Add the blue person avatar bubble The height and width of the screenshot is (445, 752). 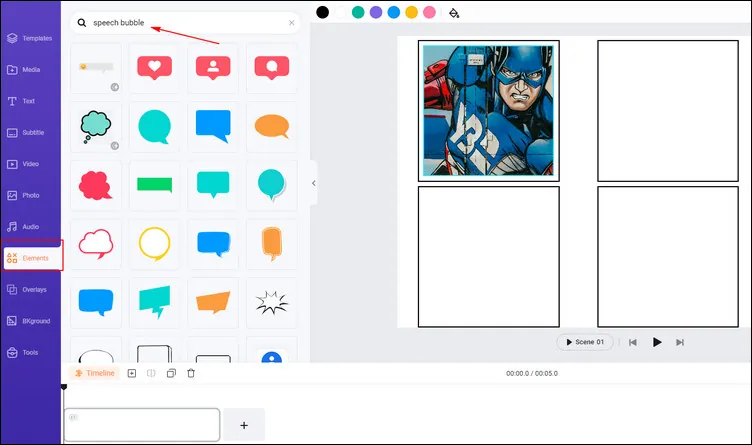point(271,350)
